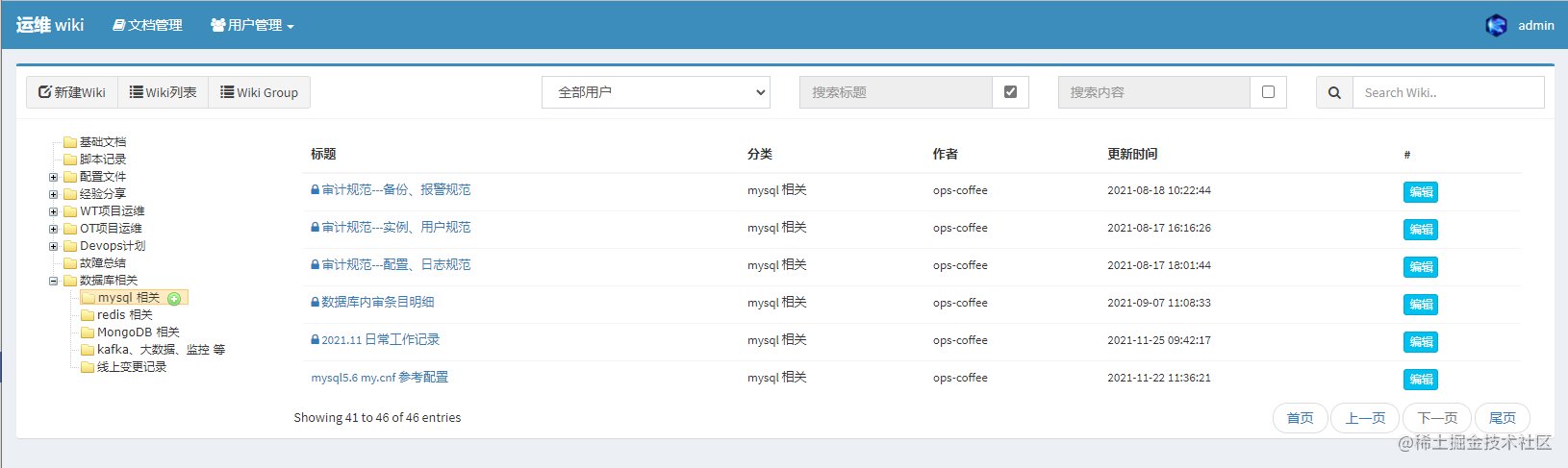
Task: Go to 首页 first page
Action: 1301,418
